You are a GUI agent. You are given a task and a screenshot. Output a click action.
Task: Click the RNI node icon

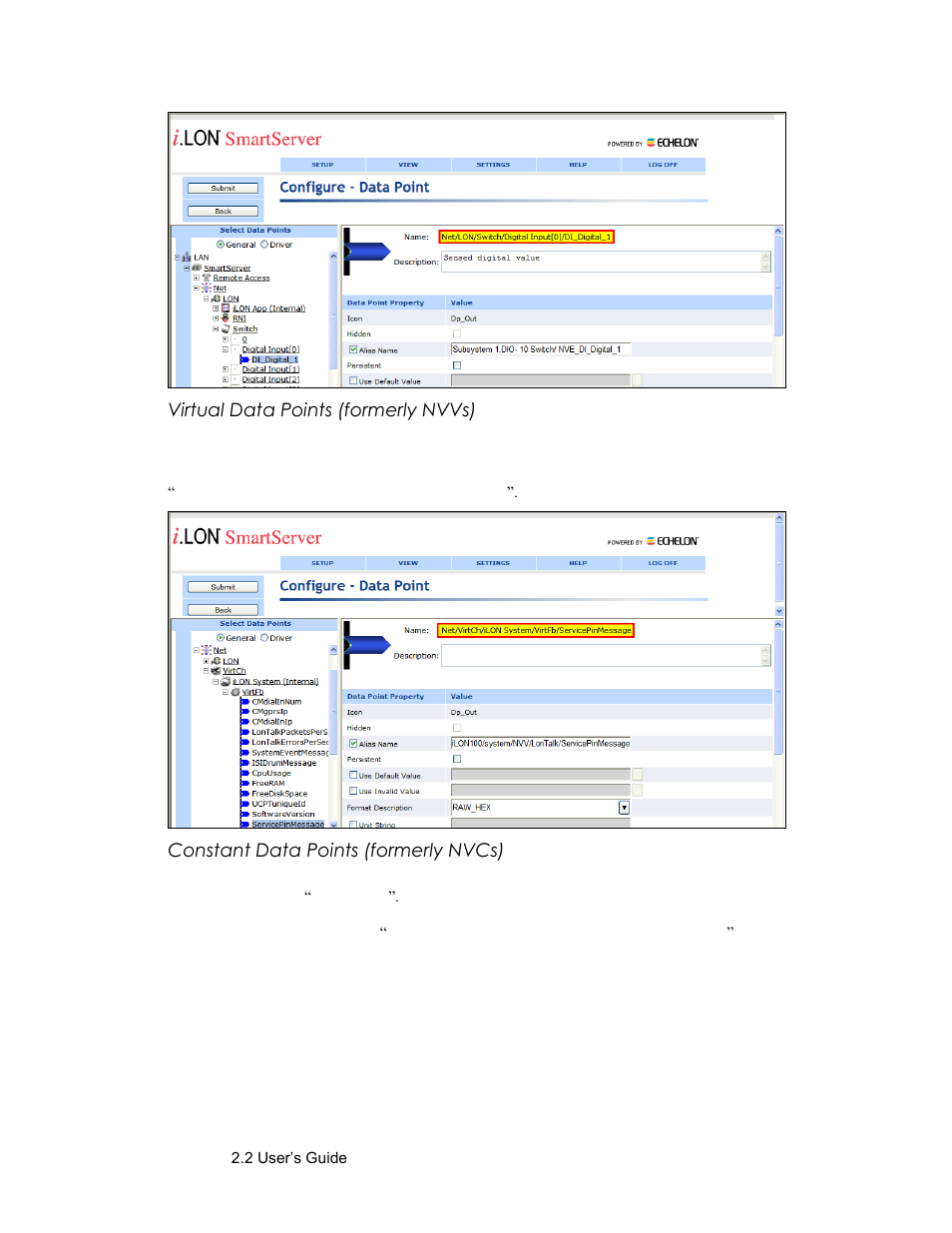point(226,318)
